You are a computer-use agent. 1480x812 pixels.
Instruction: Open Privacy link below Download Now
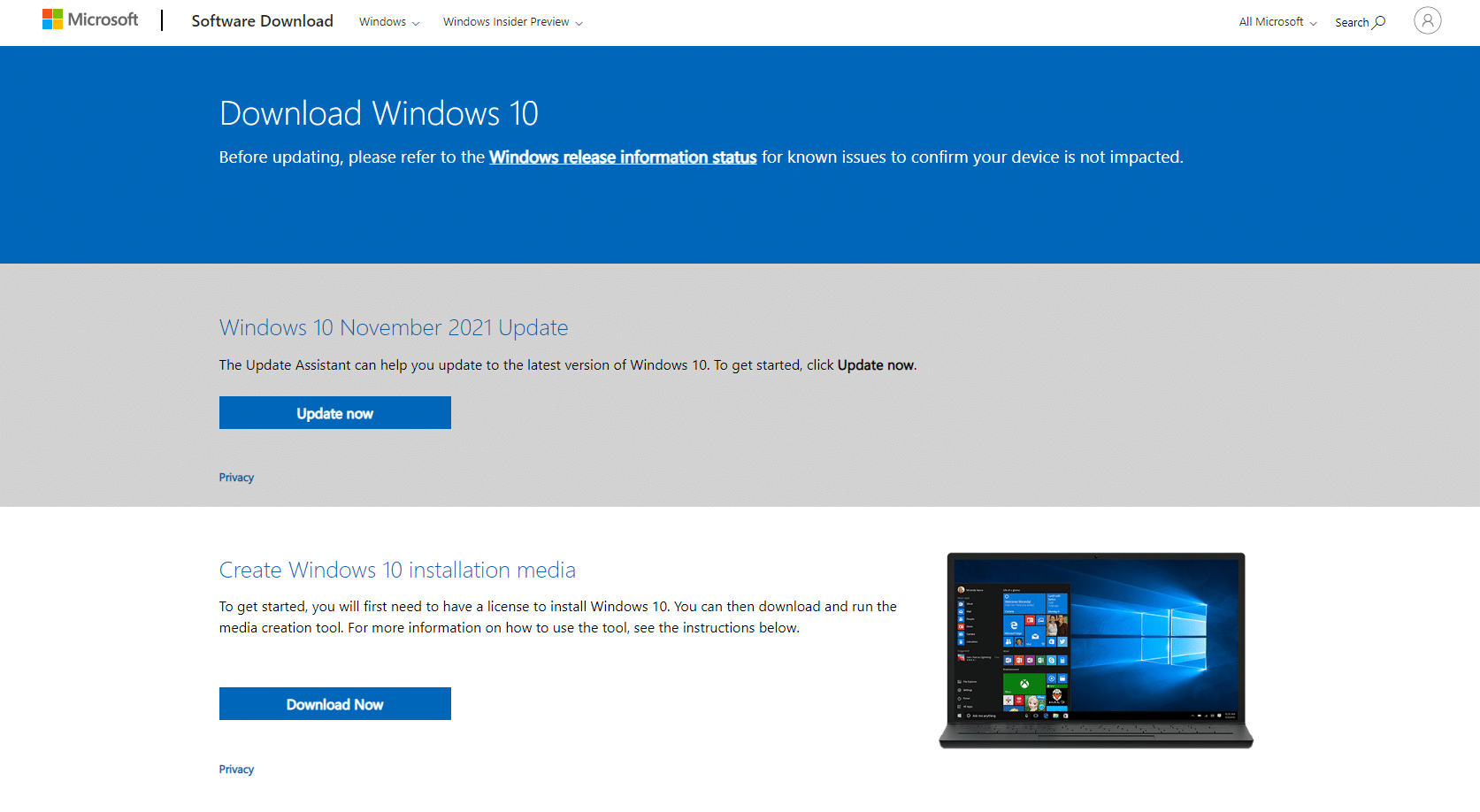[236, 770]
